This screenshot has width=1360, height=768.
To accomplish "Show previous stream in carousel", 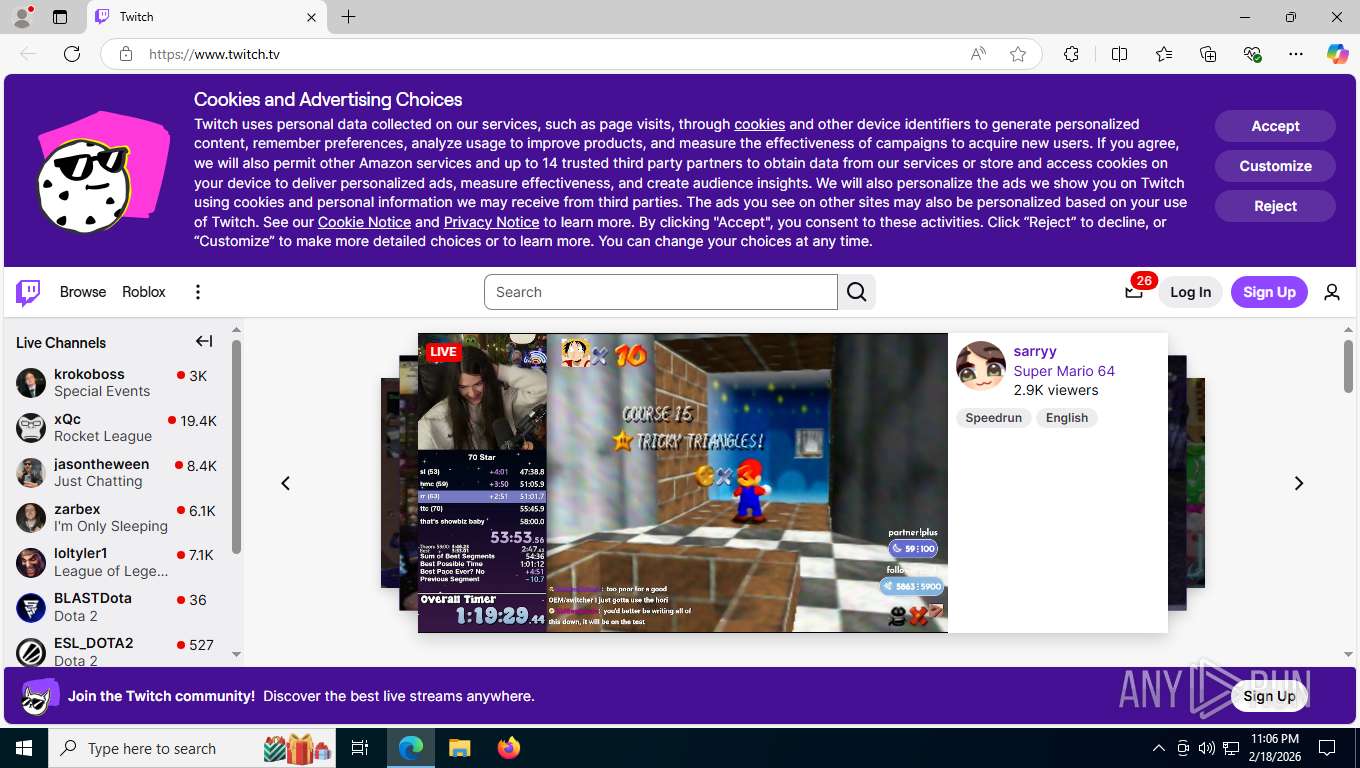I will coord(286,483).
